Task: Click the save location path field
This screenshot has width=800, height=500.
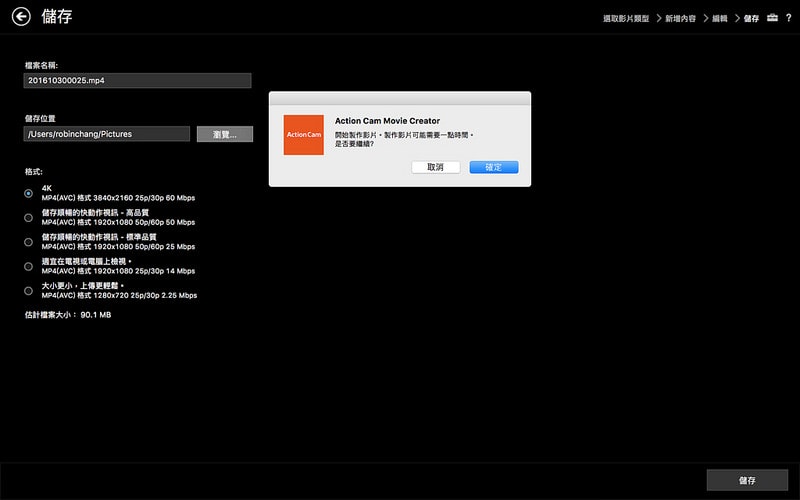Action: tap(107, 134)
